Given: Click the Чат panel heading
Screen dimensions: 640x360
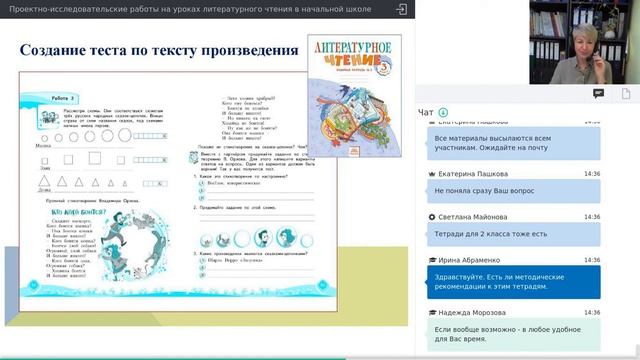Looking at the screenshot, I should pyautogui.click(x=425, y=112).
